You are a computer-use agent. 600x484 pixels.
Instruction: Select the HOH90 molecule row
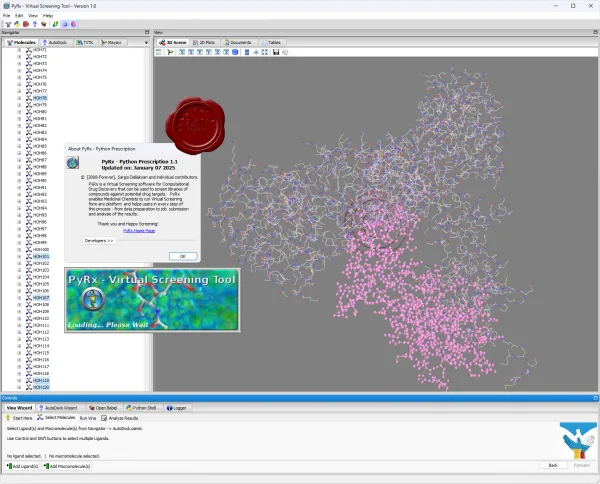(40, 181)
